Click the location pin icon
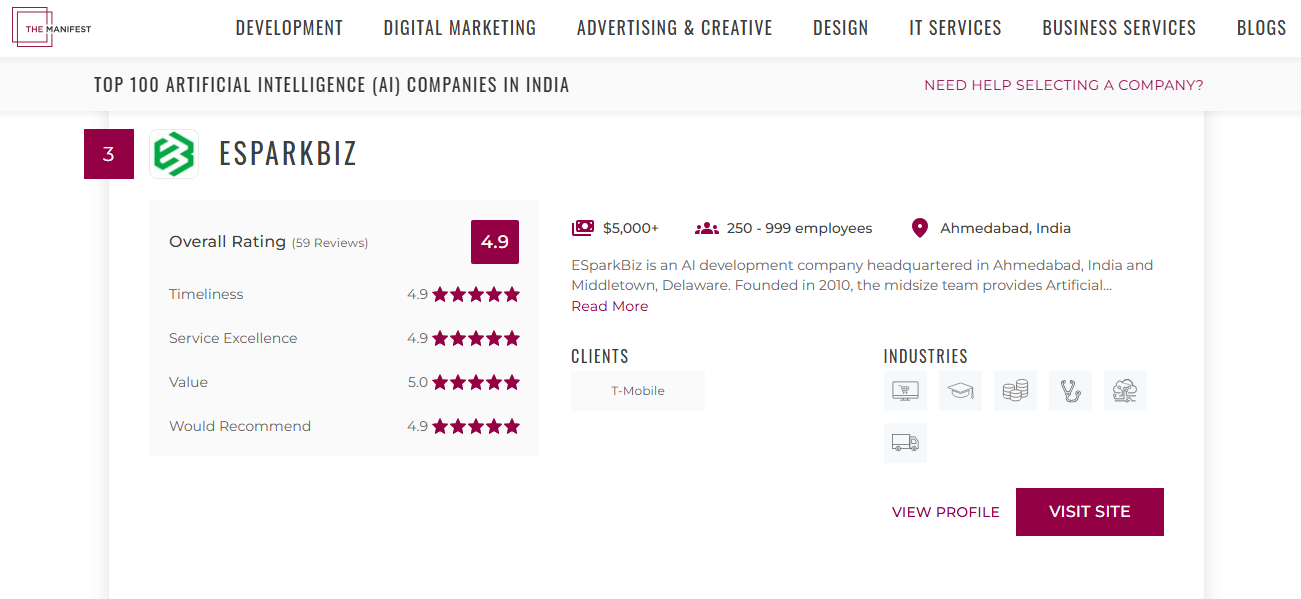This screenshot has width=1301, height=599. tap(920, 228)
